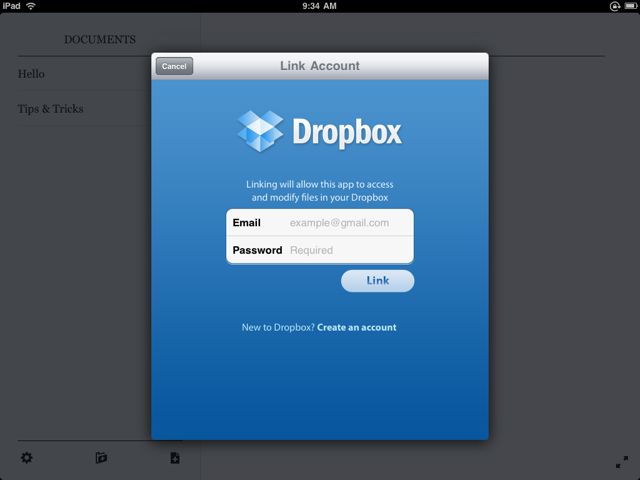Open the settings gear icon
The height and width of the screenshot is (480, 640).
tap(27, 458)
